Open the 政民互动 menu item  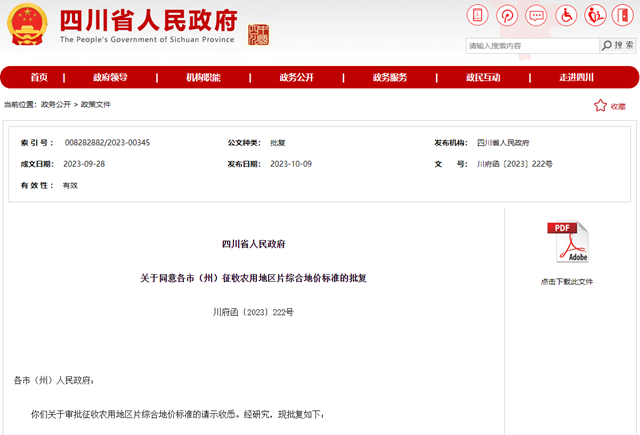click(483, 77)
